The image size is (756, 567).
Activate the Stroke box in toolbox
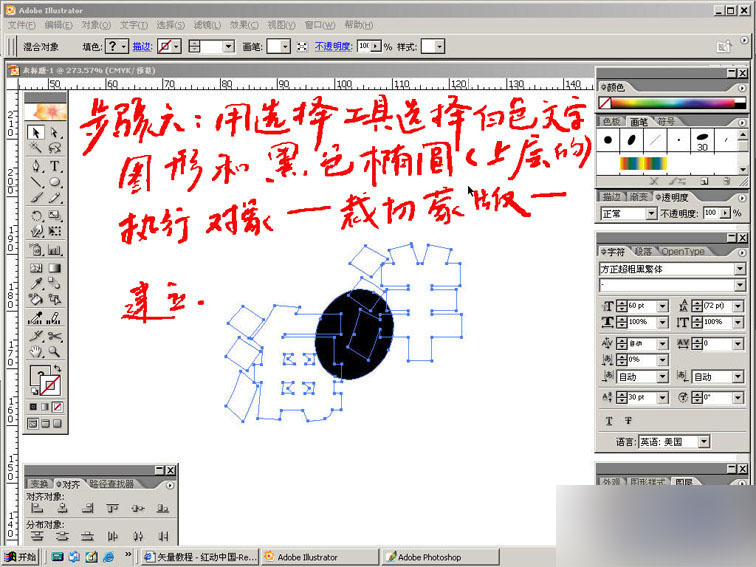point(51,386)
